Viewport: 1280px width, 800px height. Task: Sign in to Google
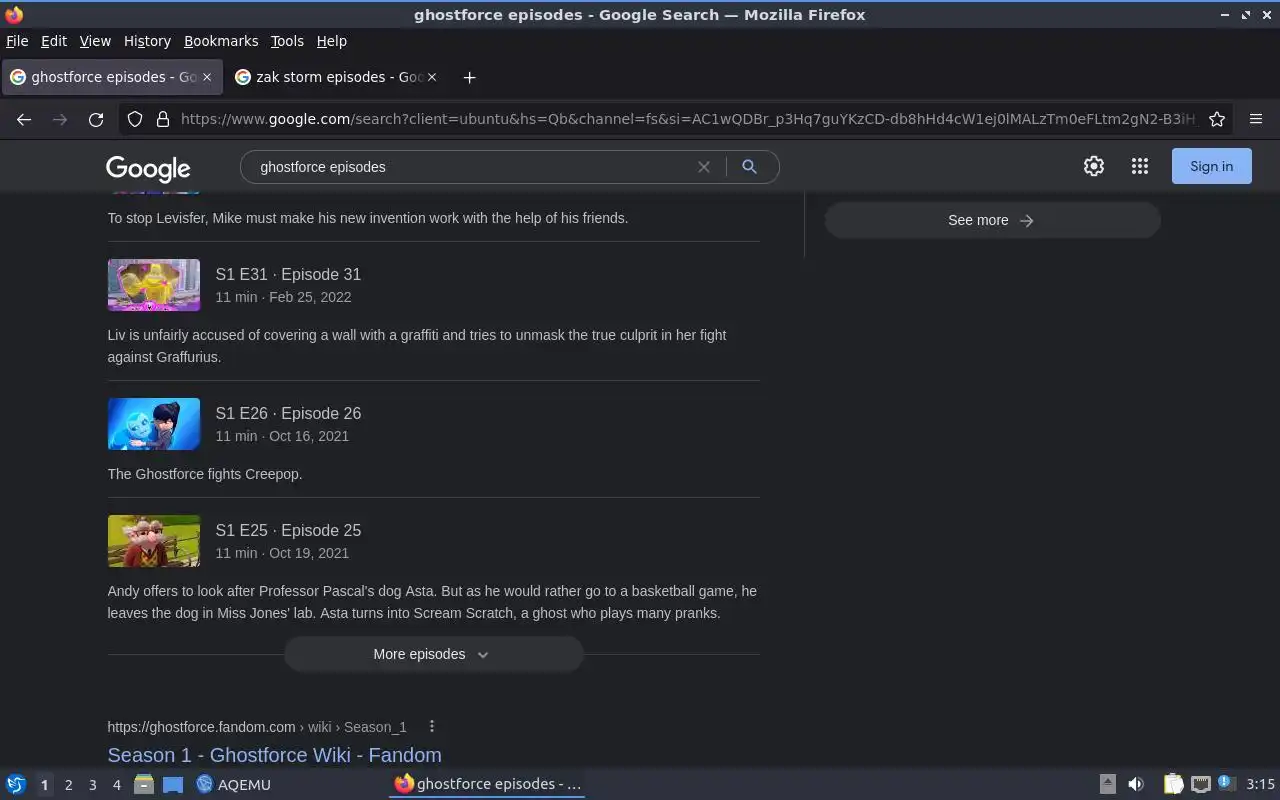1211,166
